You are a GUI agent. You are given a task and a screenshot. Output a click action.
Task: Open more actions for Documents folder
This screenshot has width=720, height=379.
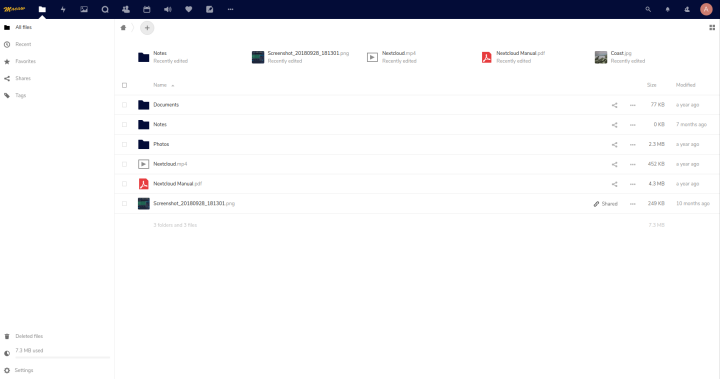[633, 105]
